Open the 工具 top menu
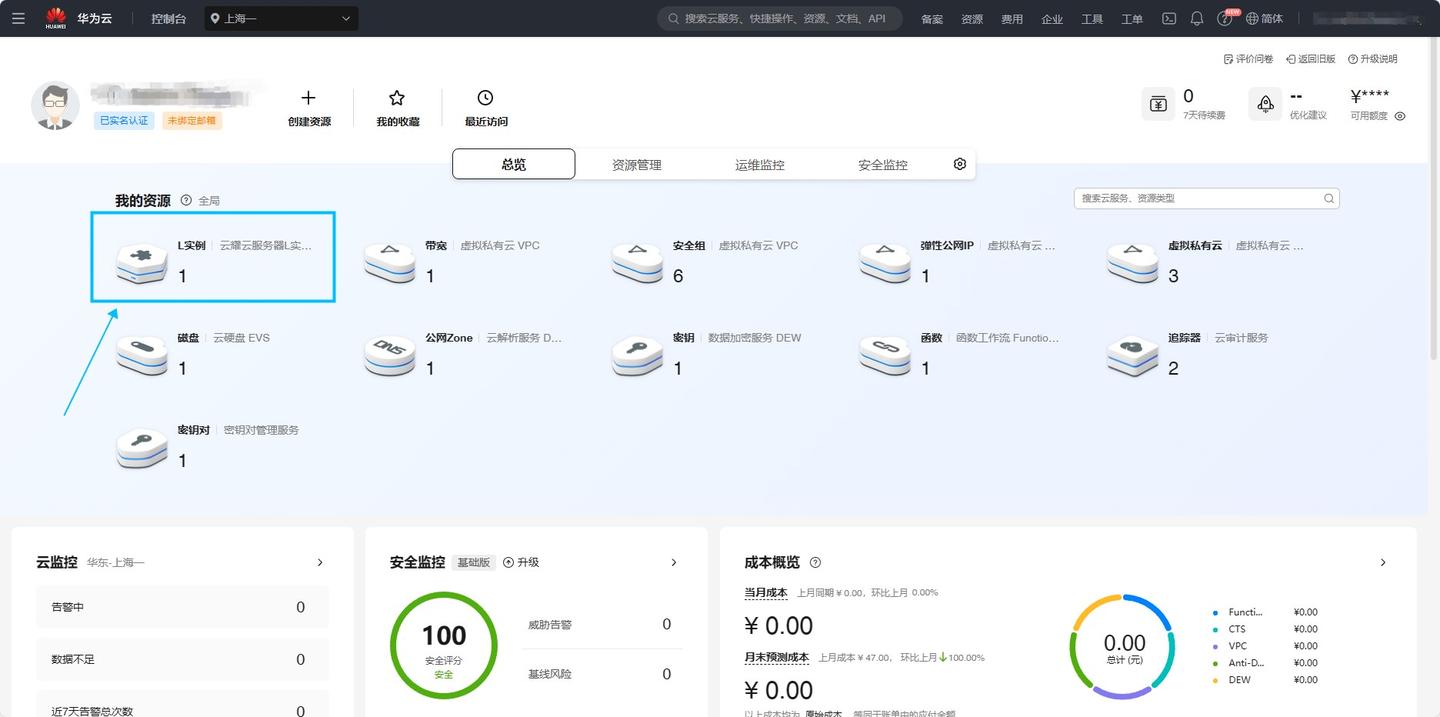The image size is (1440, 717). click(1092, 18)
